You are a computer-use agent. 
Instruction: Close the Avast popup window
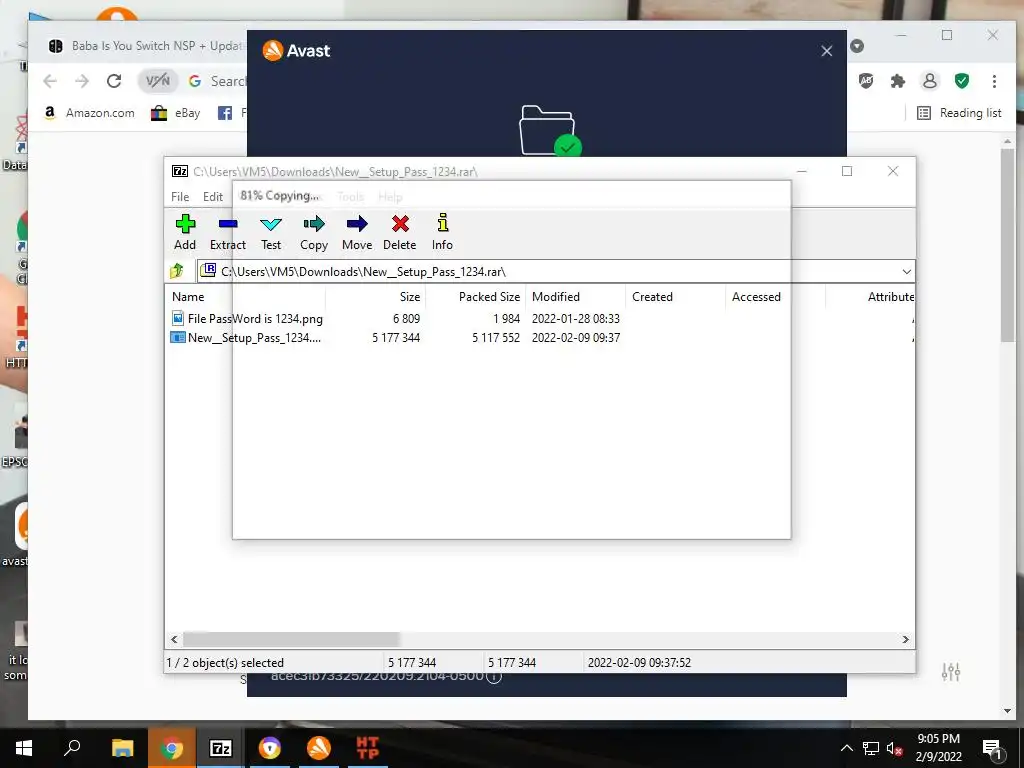826,51
